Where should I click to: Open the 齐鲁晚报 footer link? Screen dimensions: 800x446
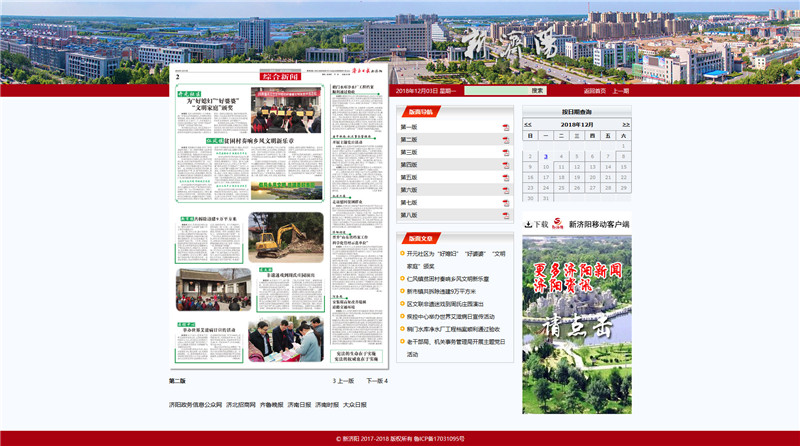coord(271,405)
